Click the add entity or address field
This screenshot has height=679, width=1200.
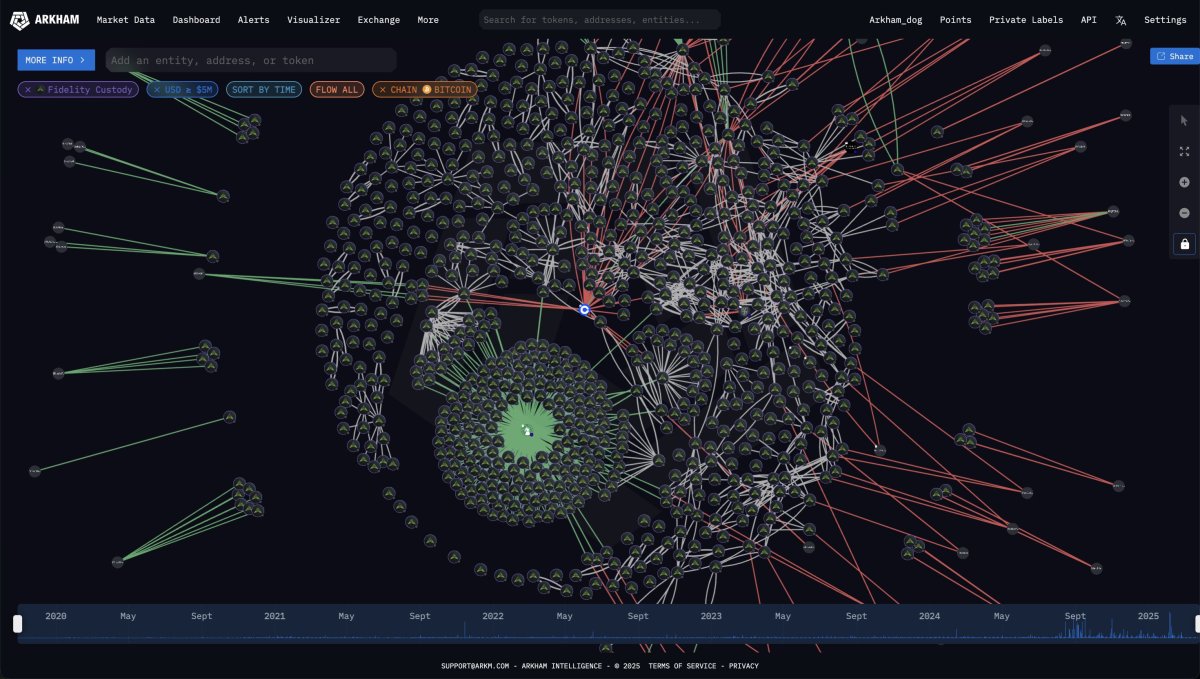click(250, 60)
